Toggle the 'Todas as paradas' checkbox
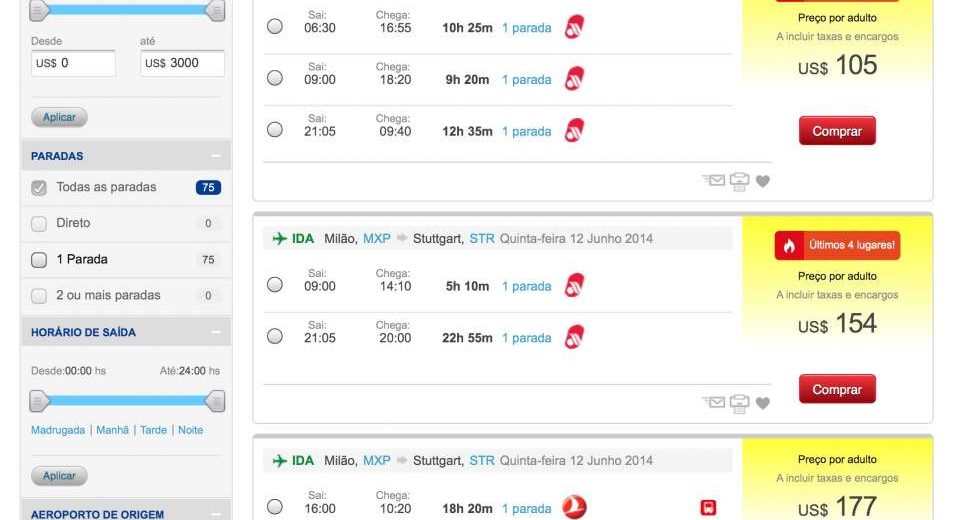Screen dimensions: 955x520 39,187
